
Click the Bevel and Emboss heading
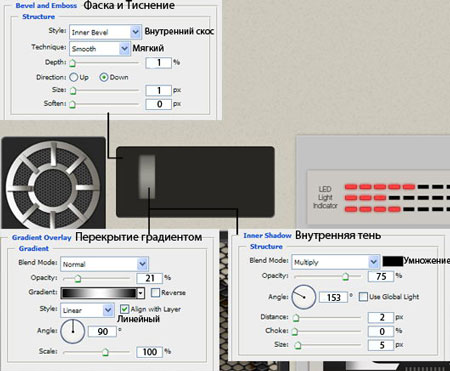pyautogui.click(x=46, y=6)
